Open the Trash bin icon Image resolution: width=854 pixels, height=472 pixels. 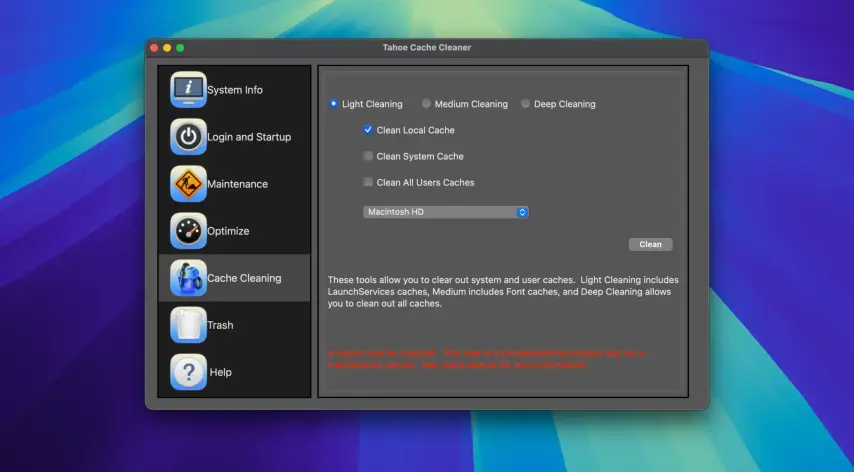[188, 325]
